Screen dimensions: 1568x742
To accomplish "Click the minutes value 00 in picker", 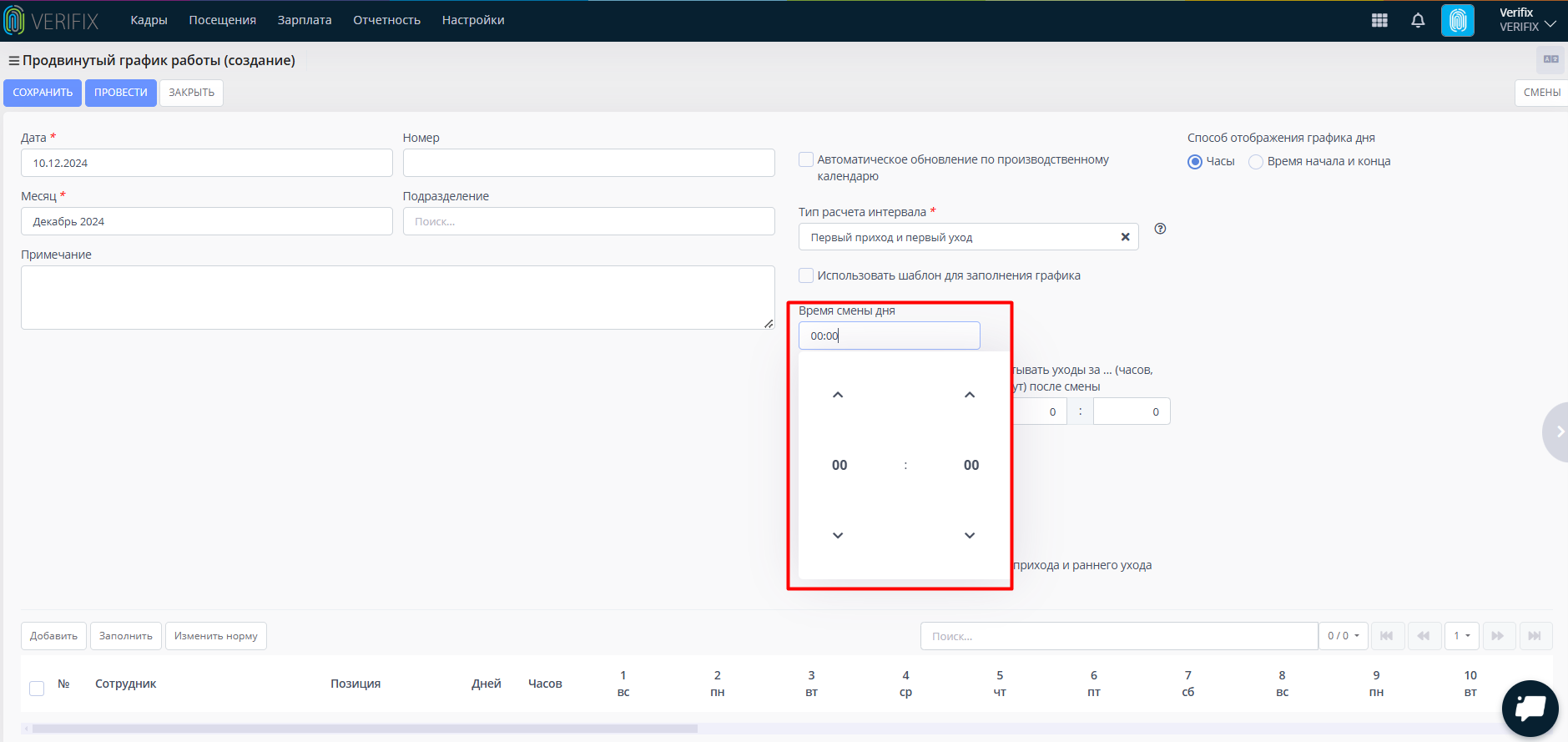I will [971, 466].
